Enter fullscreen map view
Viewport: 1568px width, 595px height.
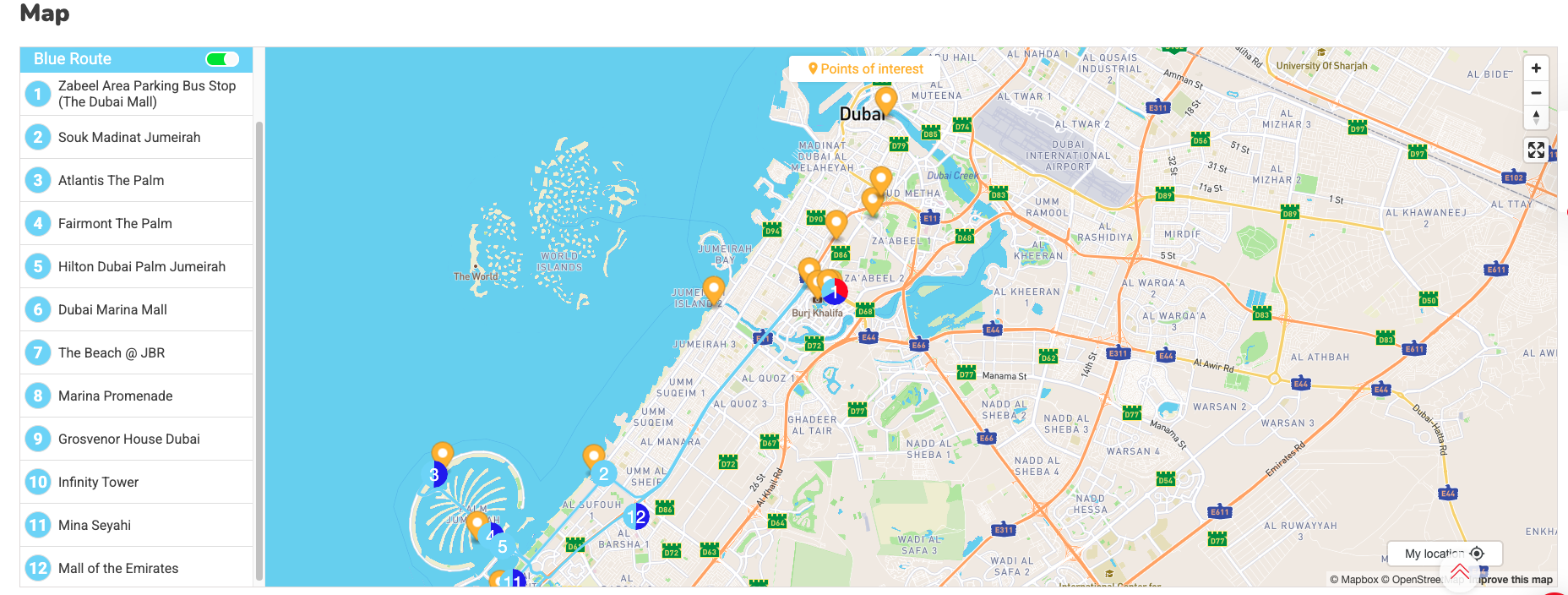(1536, 150)
